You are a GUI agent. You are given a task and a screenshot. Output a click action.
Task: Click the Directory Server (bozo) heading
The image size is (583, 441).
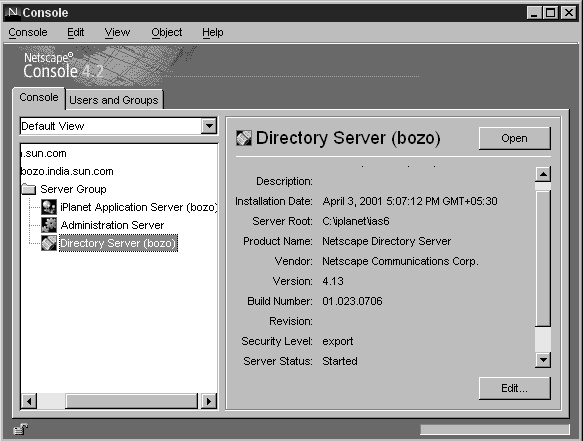(x=348, y=138)
